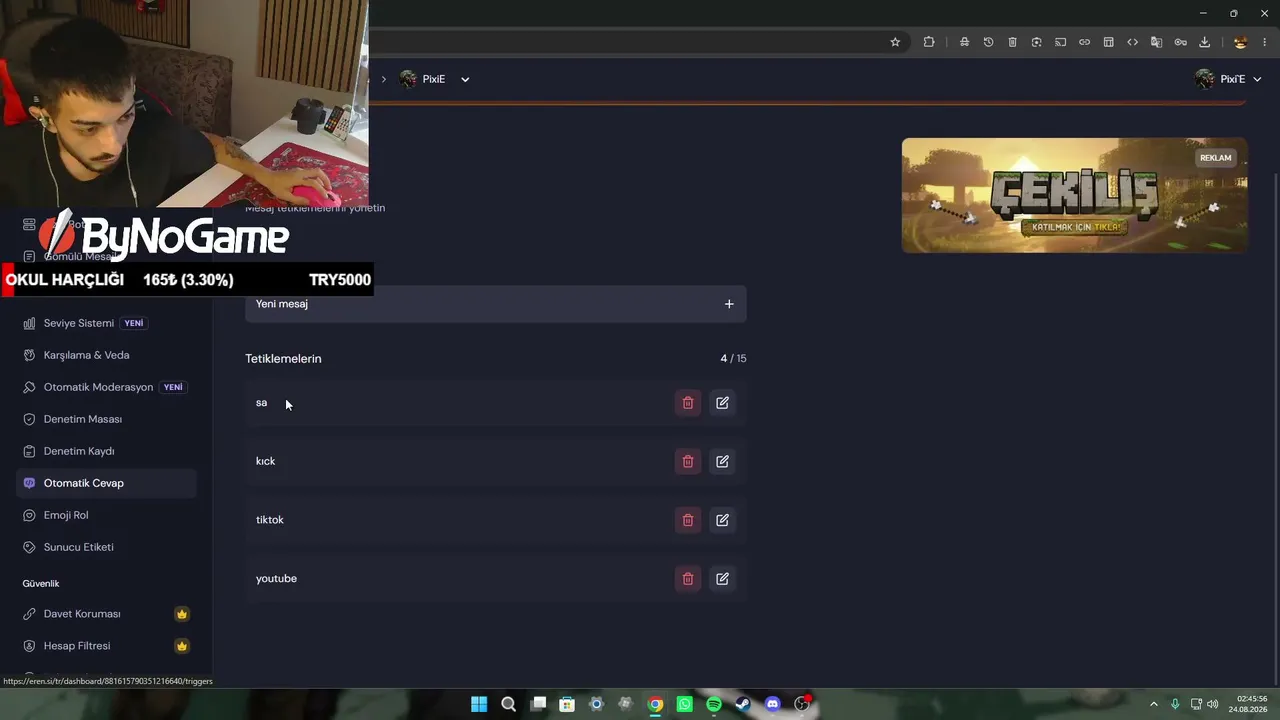1280x720 pixels.
Task: Open WhatsApp from the taskbar
Action: point(684,704)
